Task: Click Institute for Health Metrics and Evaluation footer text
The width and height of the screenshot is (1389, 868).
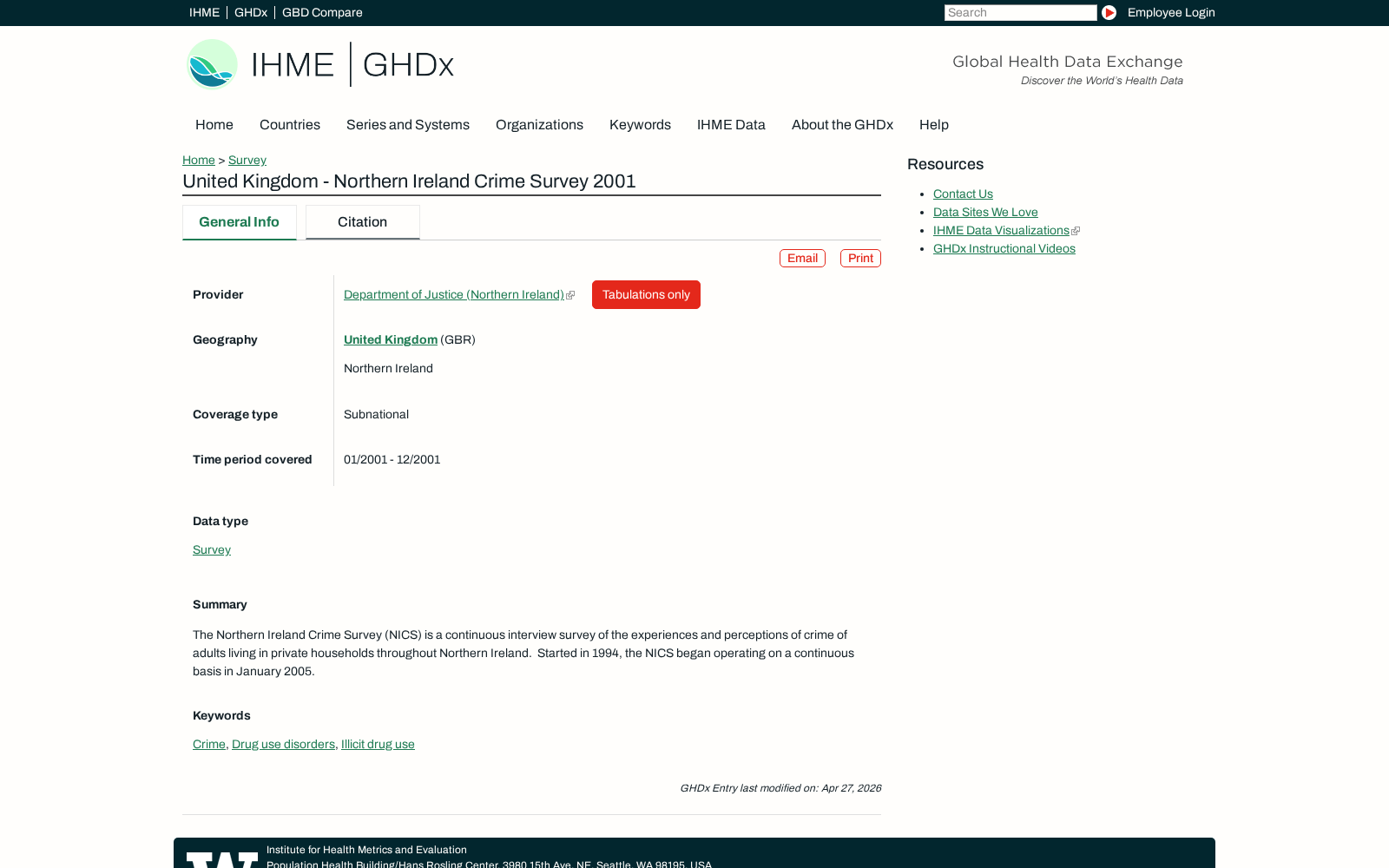Action: [366, 850]
